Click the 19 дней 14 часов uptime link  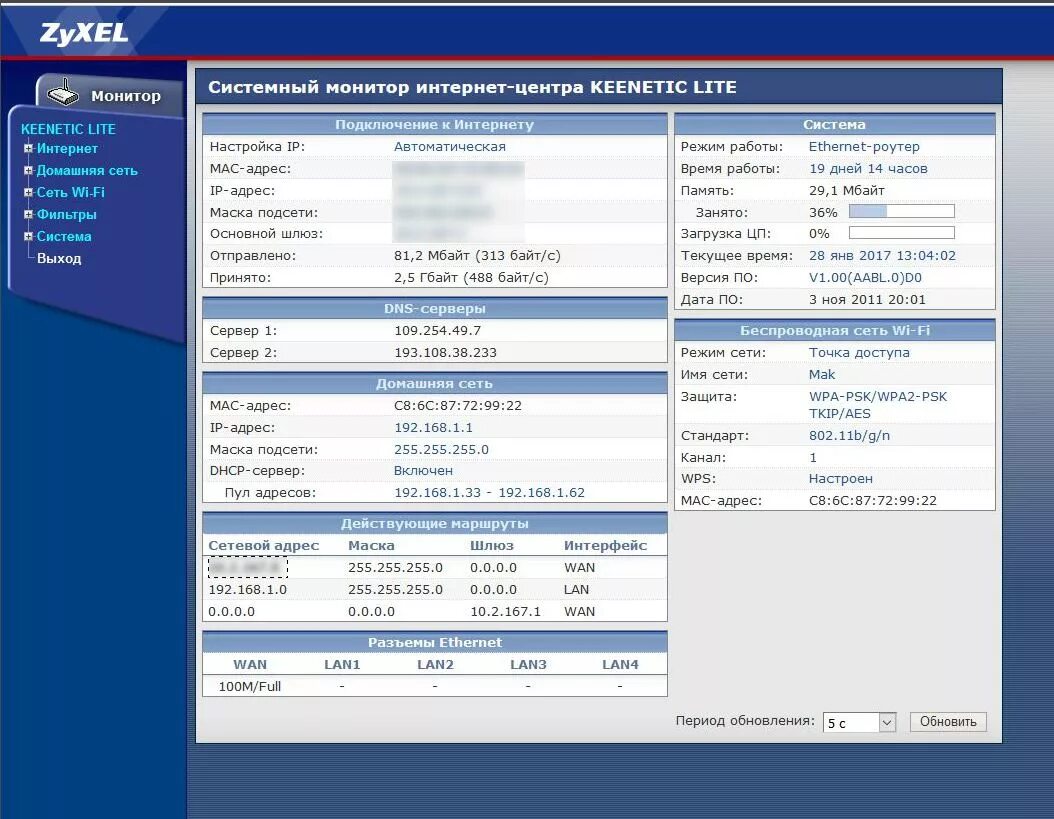[x=868, y=169]
